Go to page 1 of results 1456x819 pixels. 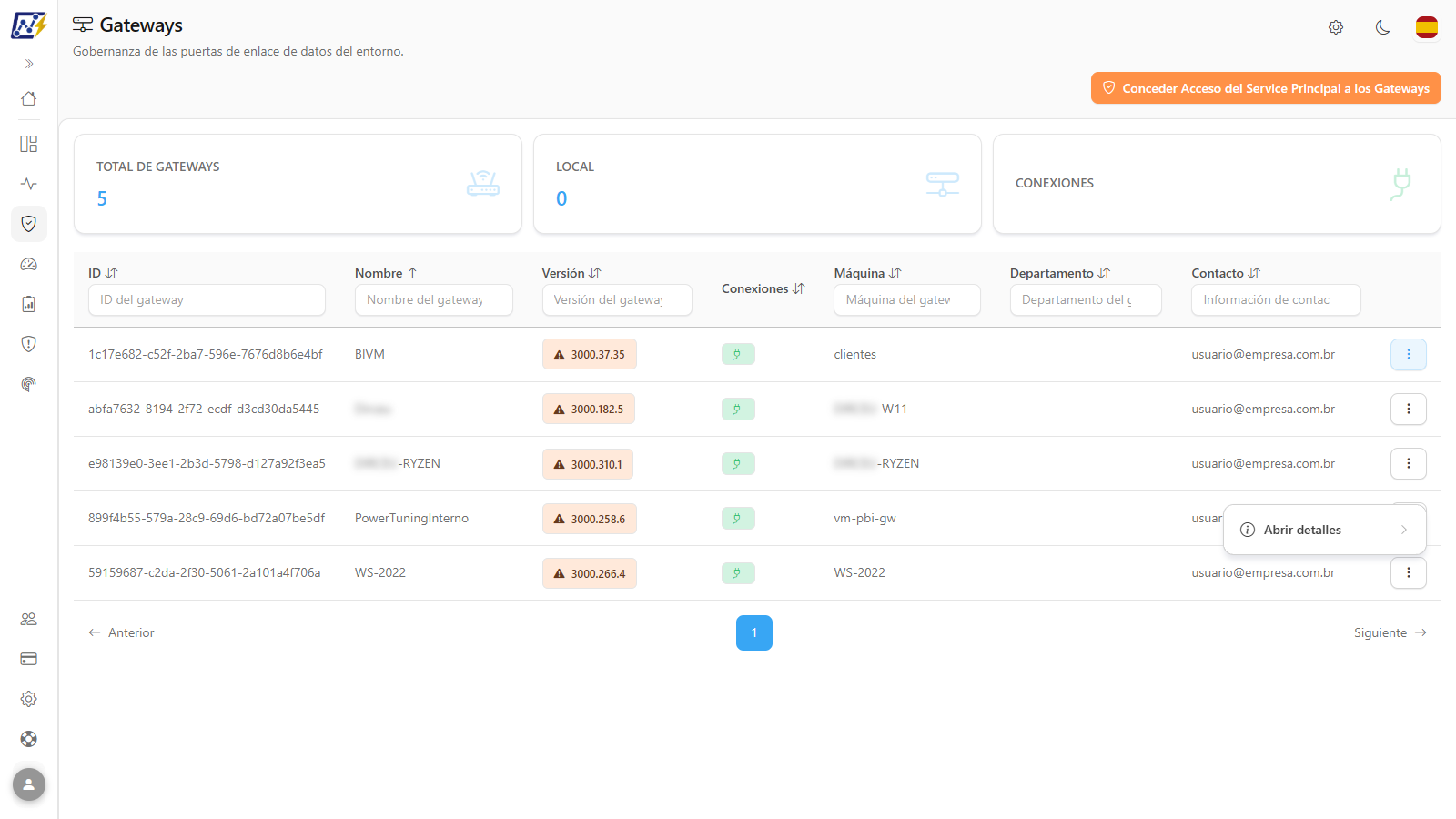tap(754, 633)
